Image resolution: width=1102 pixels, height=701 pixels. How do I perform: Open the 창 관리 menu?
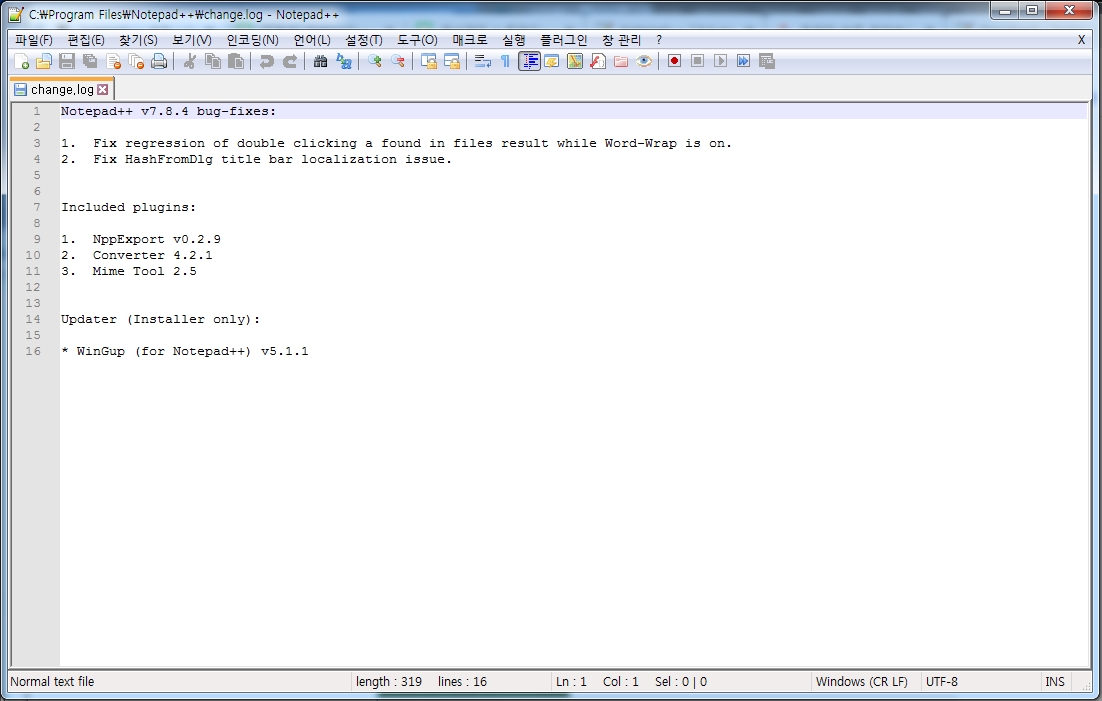622,40
